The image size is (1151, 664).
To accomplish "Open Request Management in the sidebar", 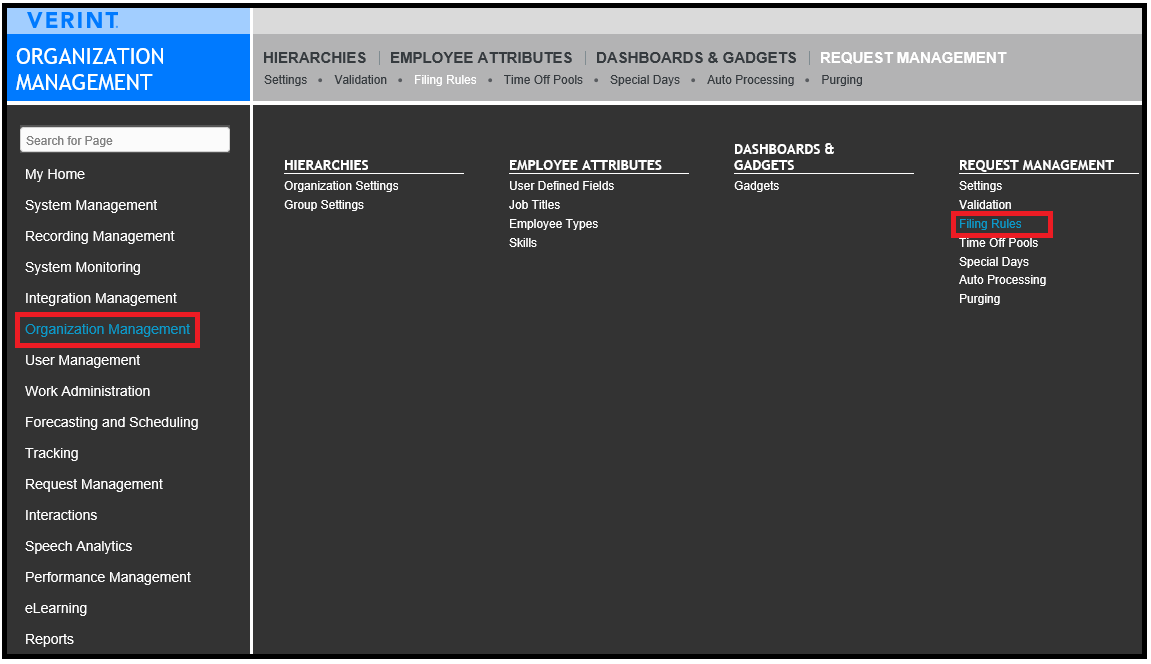I will tap(94, 484).
